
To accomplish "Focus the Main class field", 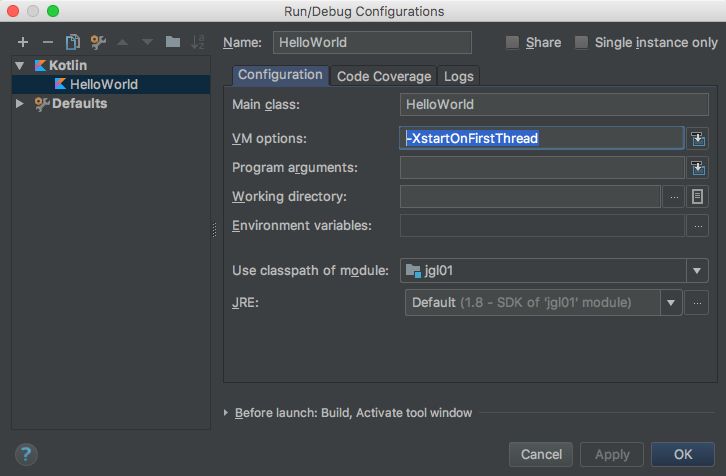I will coord(554,105).
